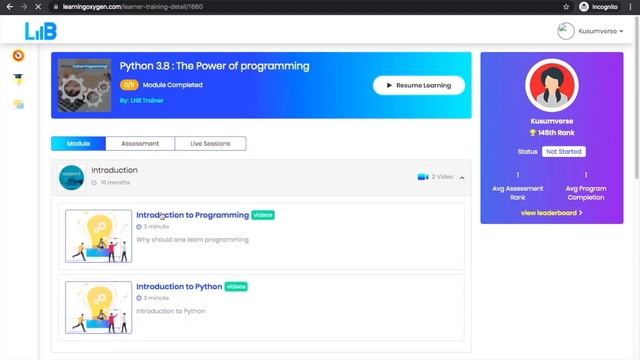Viewport: 640px width, 360px height.
Task: Open the graduation cap sidebar icon
Action: pos(18,79)
